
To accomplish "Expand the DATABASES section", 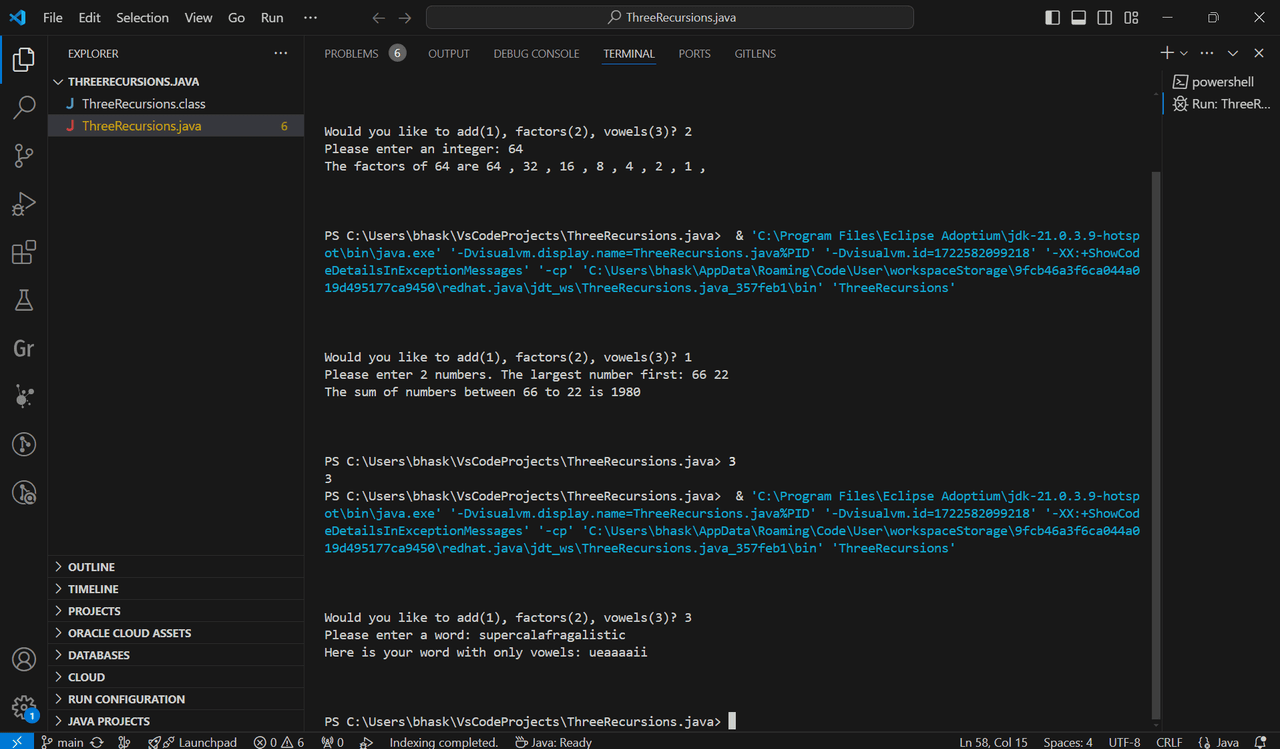I will (176, 655).
